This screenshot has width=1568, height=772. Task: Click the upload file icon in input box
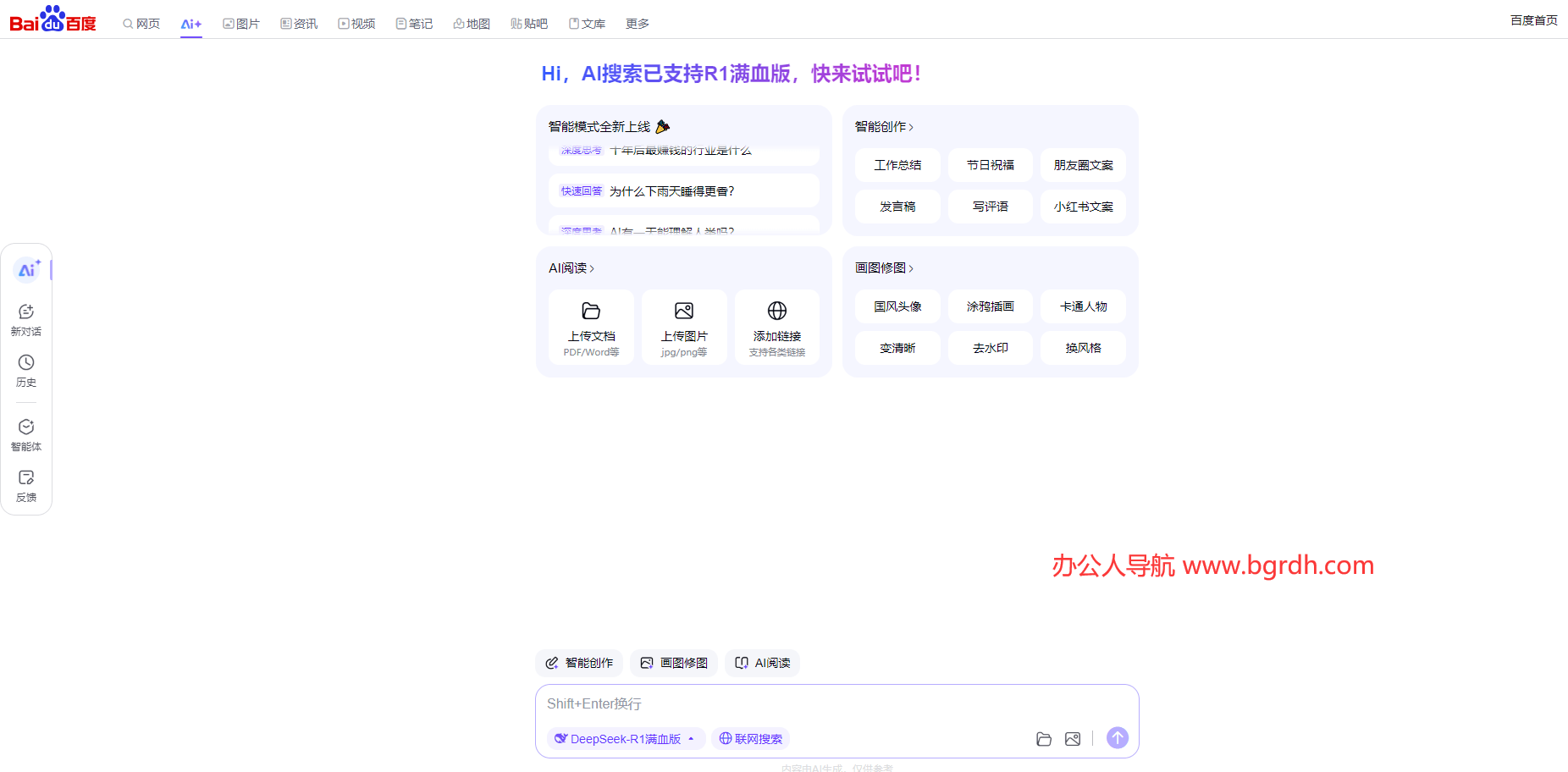1044,739
